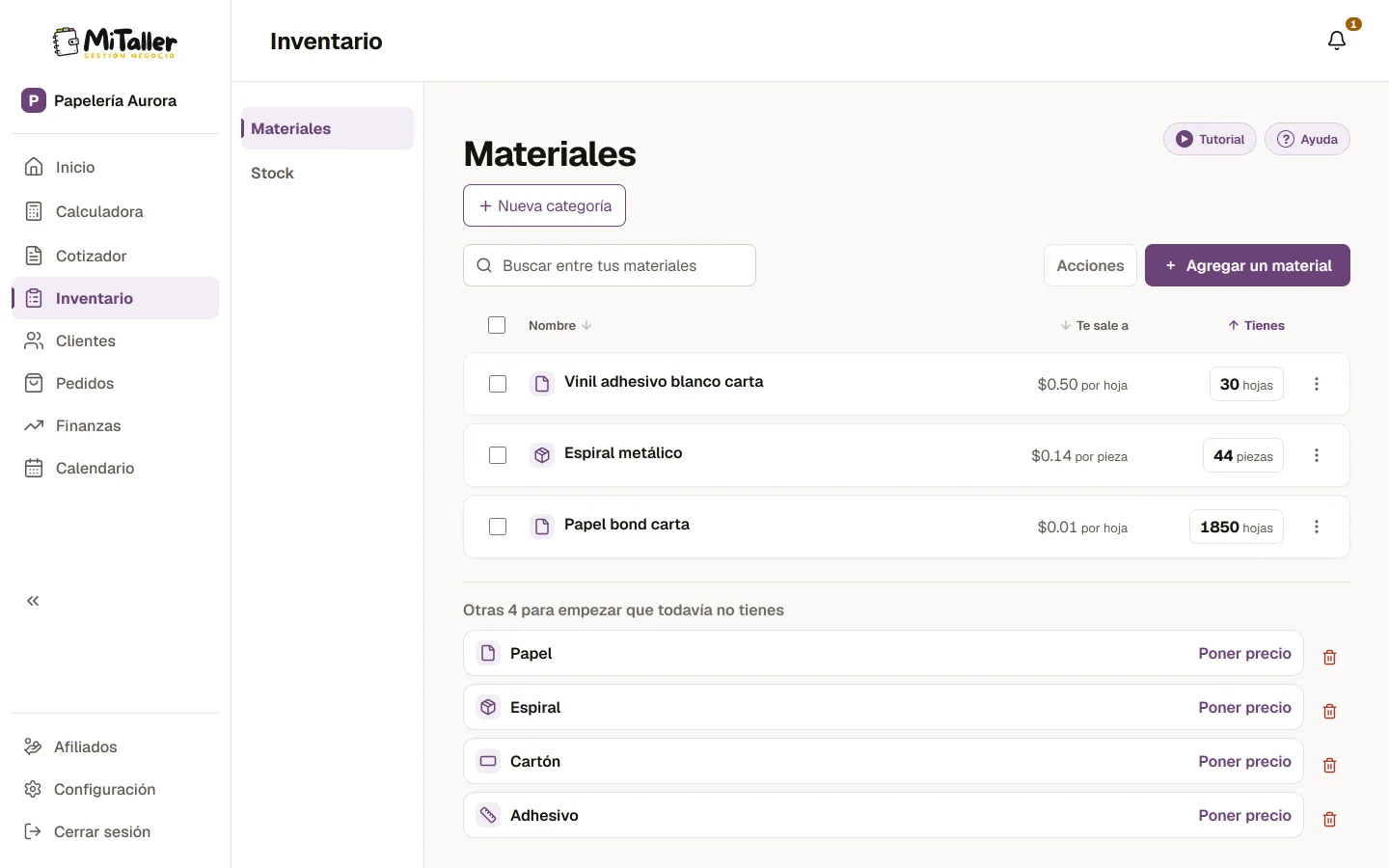
Task: Sort materials by Nombre column
Action: click(x=559, y=326)
